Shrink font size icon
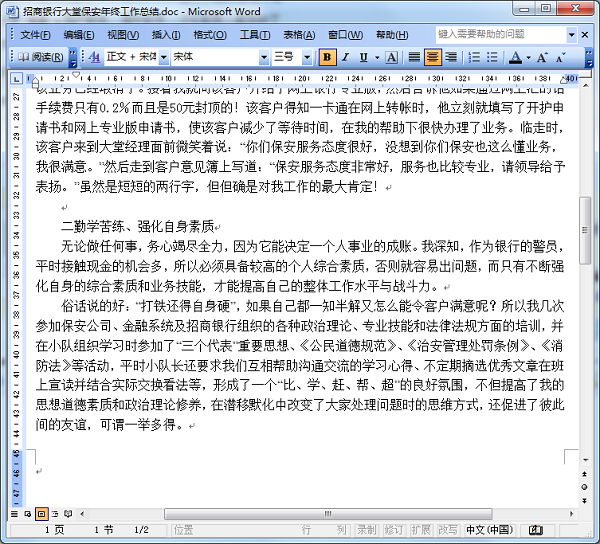 click(x=561, y=57)
